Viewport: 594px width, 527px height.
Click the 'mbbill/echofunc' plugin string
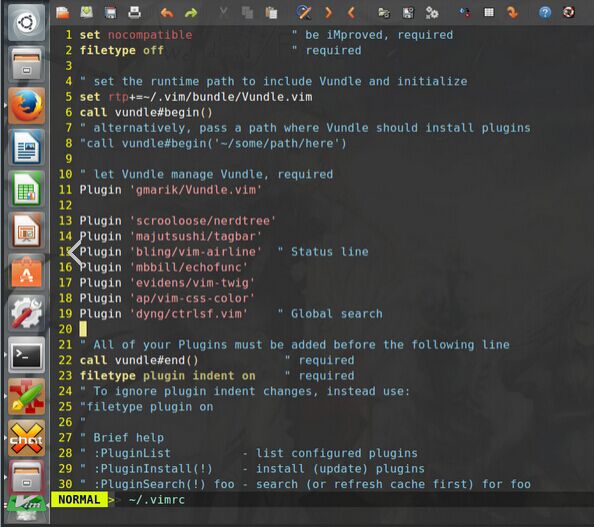pyautogui.click(x=189, y=267)
